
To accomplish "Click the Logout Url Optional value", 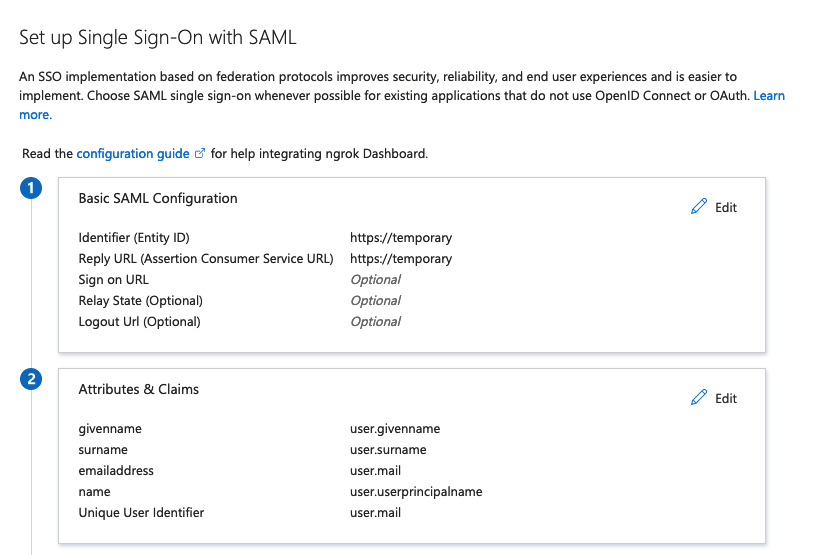I will [375, 321].
